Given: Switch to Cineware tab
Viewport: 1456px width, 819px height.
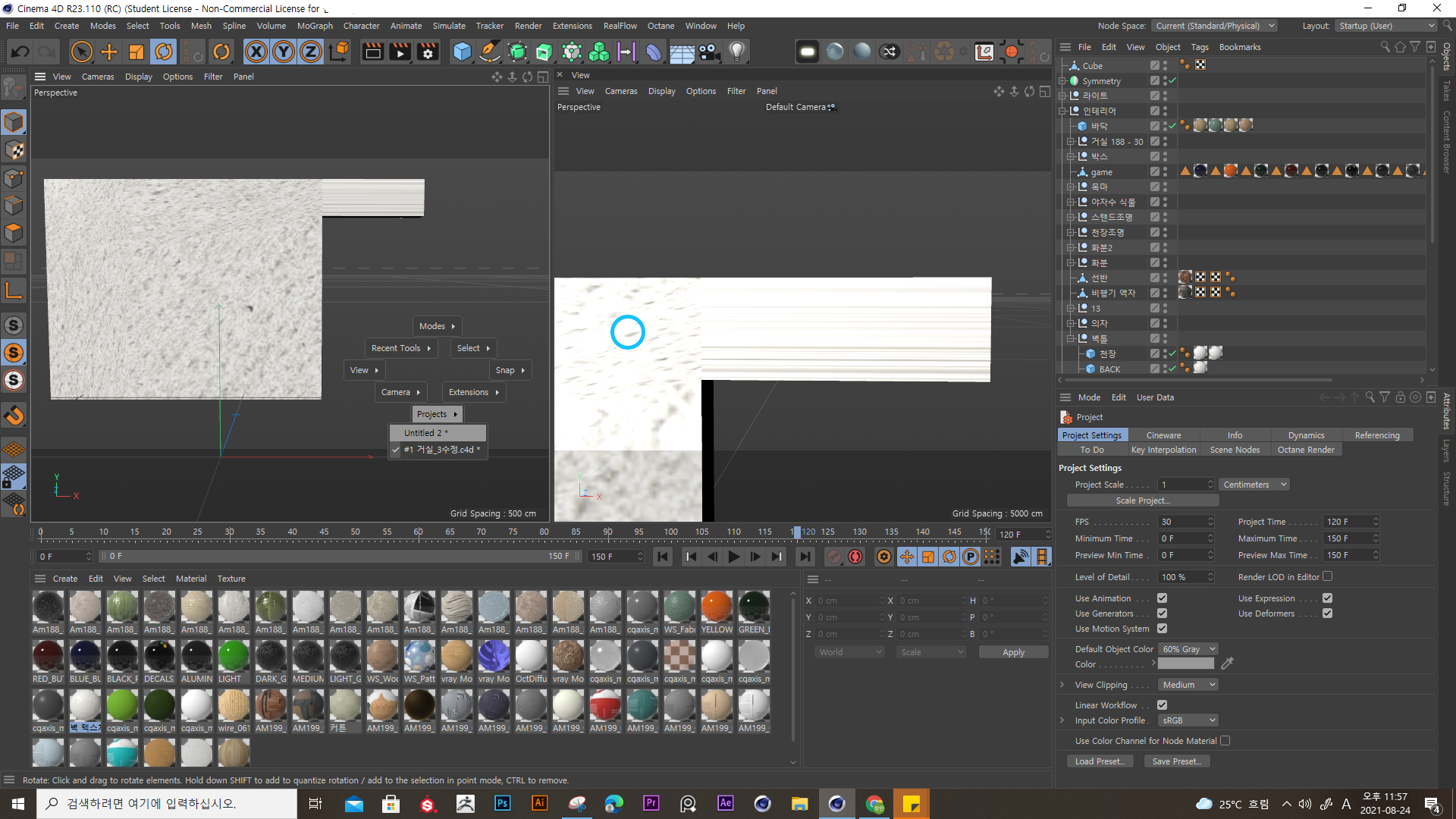Looking at the screenshot, I should 1163,435.
